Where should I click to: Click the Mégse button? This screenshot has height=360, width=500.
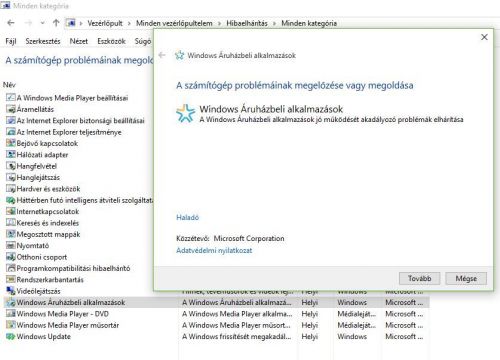pos(466,278)
